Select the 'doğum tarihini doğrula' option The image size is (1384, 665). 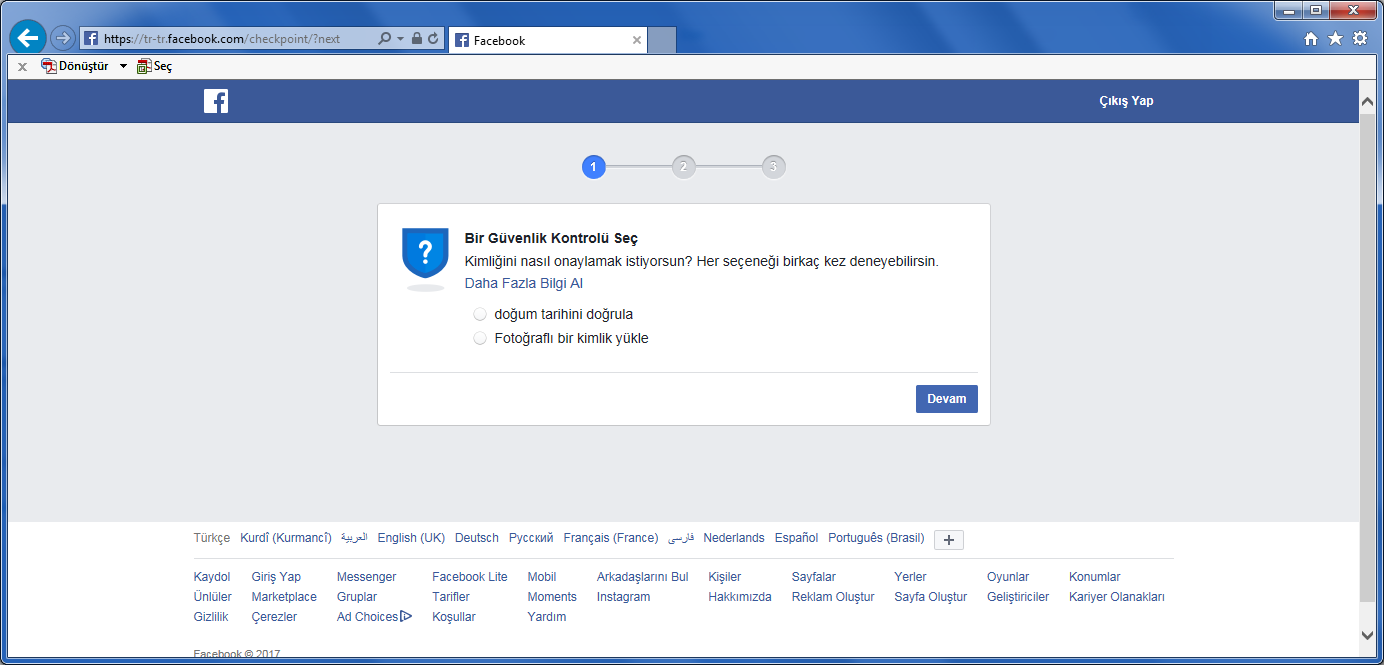click(x=480, y=314)
